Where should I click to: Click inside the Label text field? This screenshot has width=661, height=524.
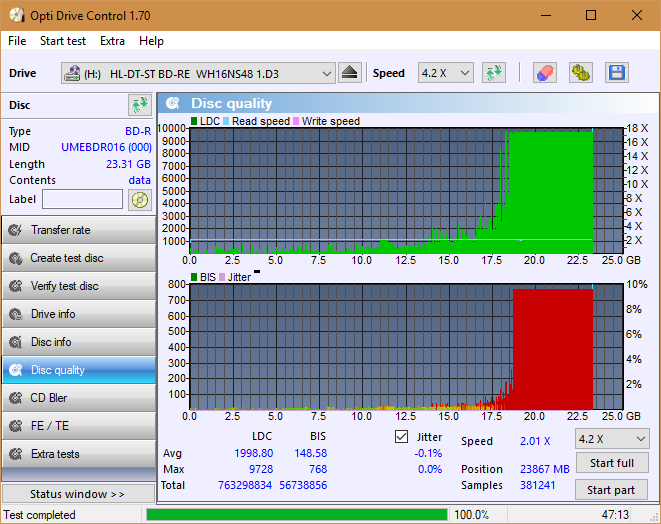click(82, 199)
